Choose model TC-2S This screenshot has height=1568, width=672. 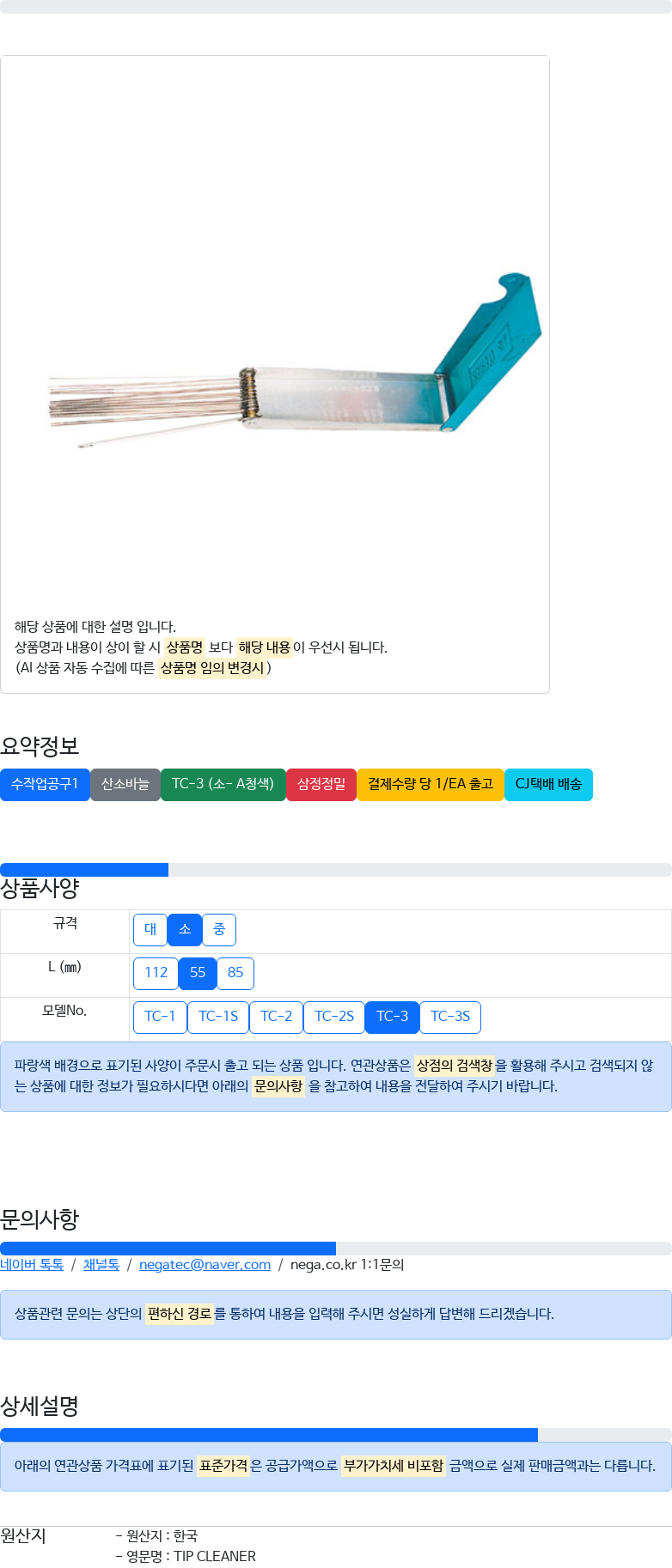(x=334, y=1017)
